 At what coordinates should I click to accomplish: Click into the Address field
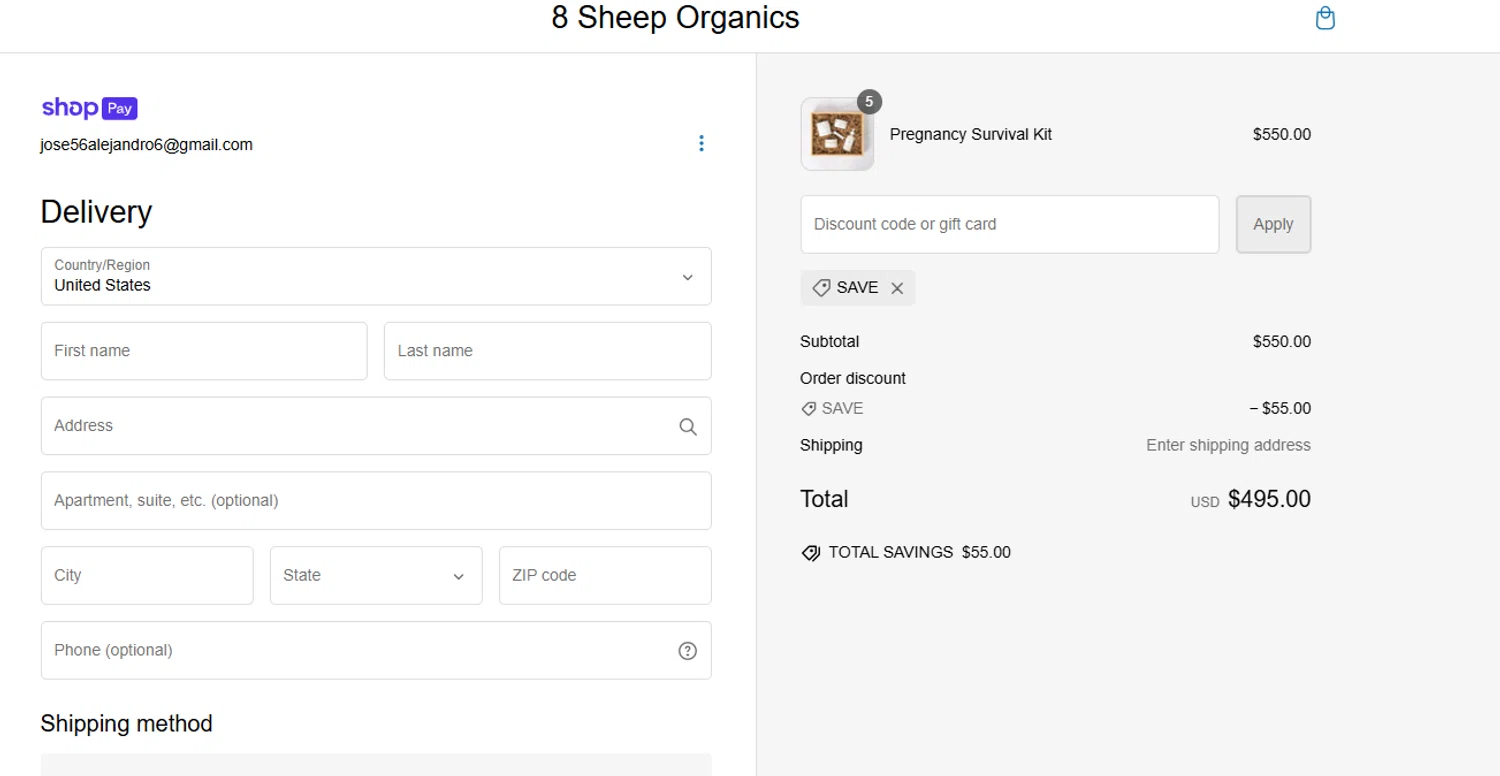click(376, 426)
